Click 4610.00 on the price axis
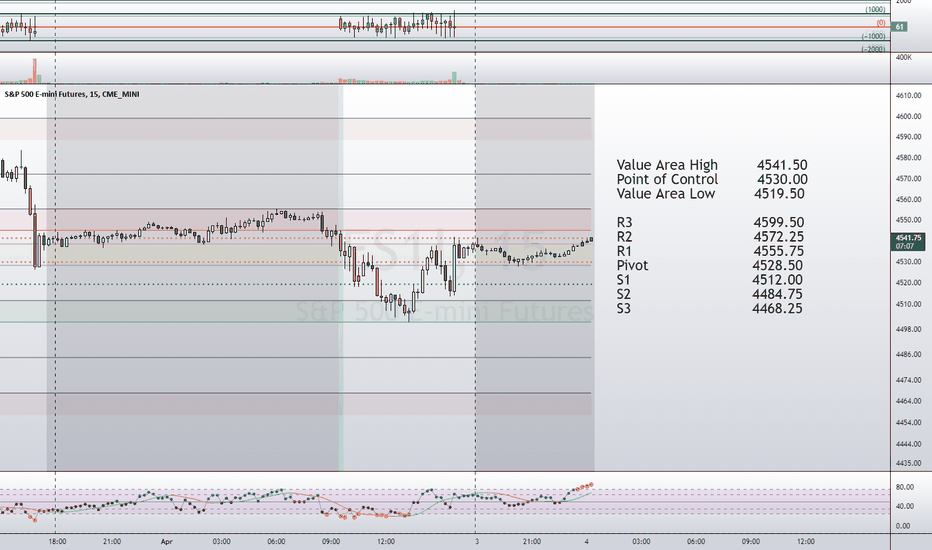 pos(908,95)
